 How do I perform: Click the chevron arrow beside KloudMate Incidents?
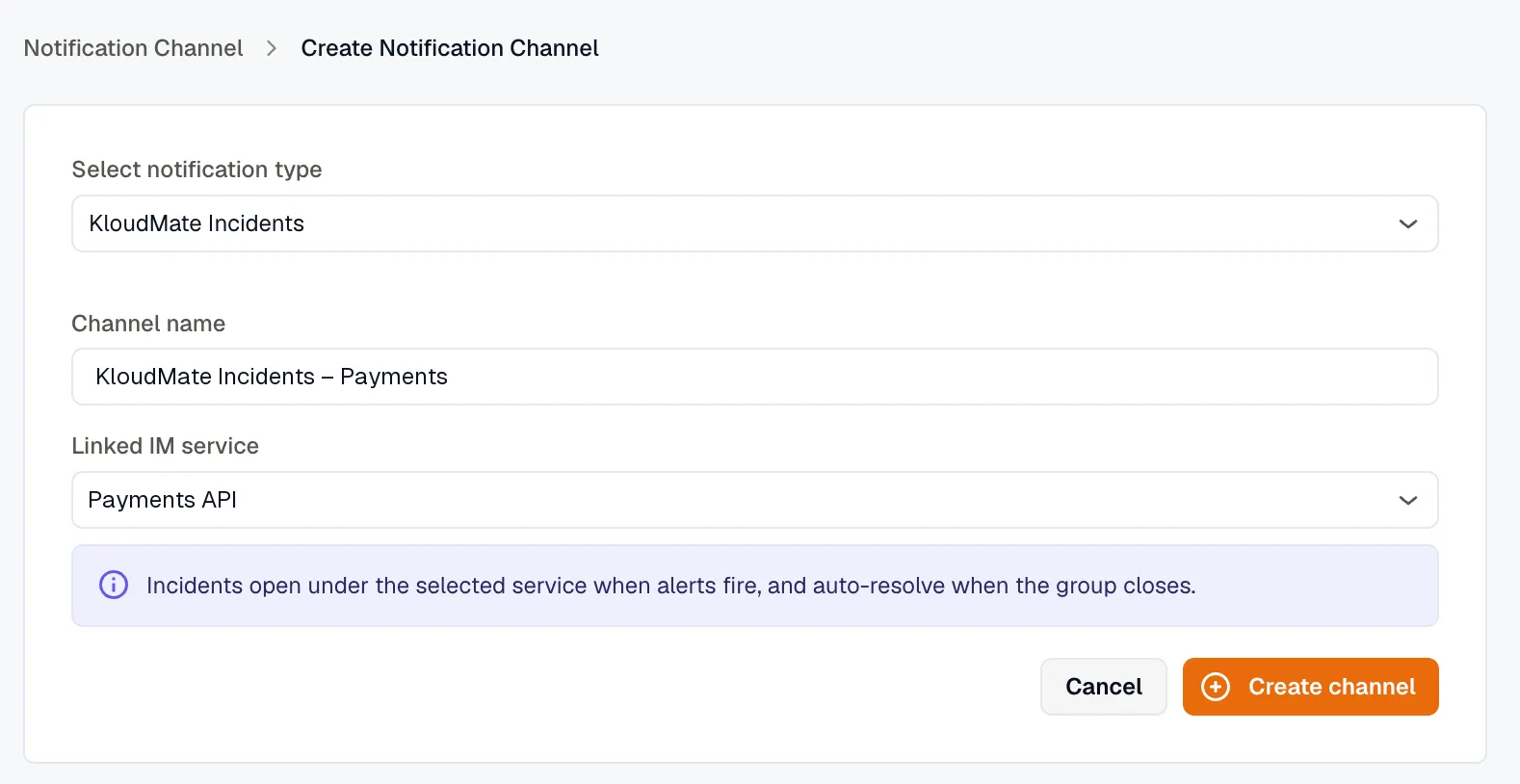click(x=1407, y=224)
